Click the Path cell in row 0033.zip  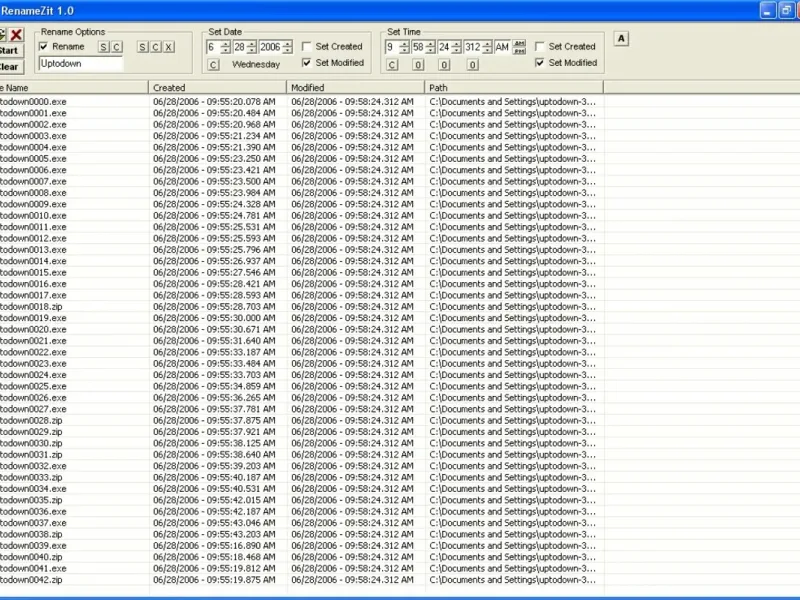click(512, 477)
